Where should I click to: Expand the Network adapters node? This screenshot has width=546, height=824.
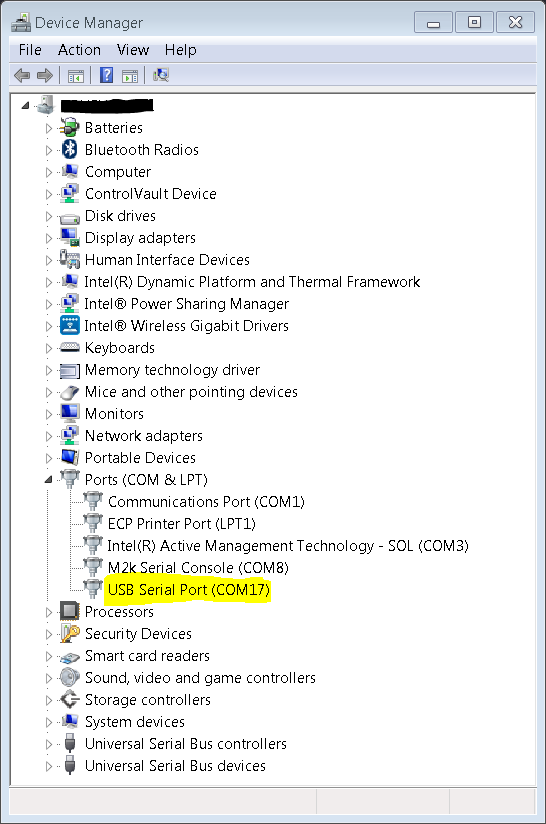[x=48, y=436]
